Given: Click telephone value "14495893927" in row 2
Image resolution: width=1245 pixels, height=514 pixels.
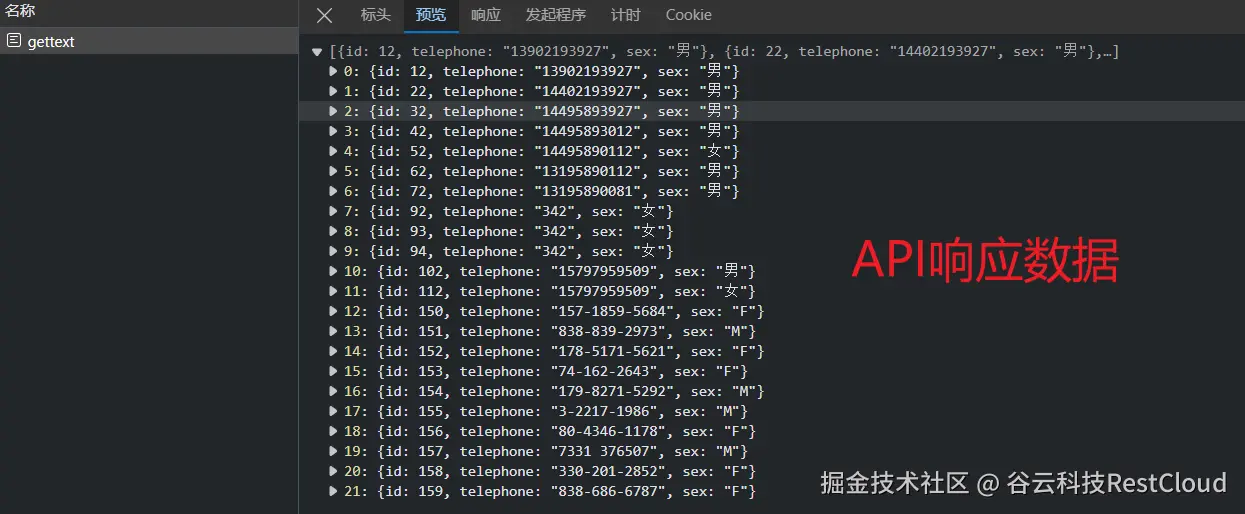Looking at the screenshot, I should coord(588,111).
